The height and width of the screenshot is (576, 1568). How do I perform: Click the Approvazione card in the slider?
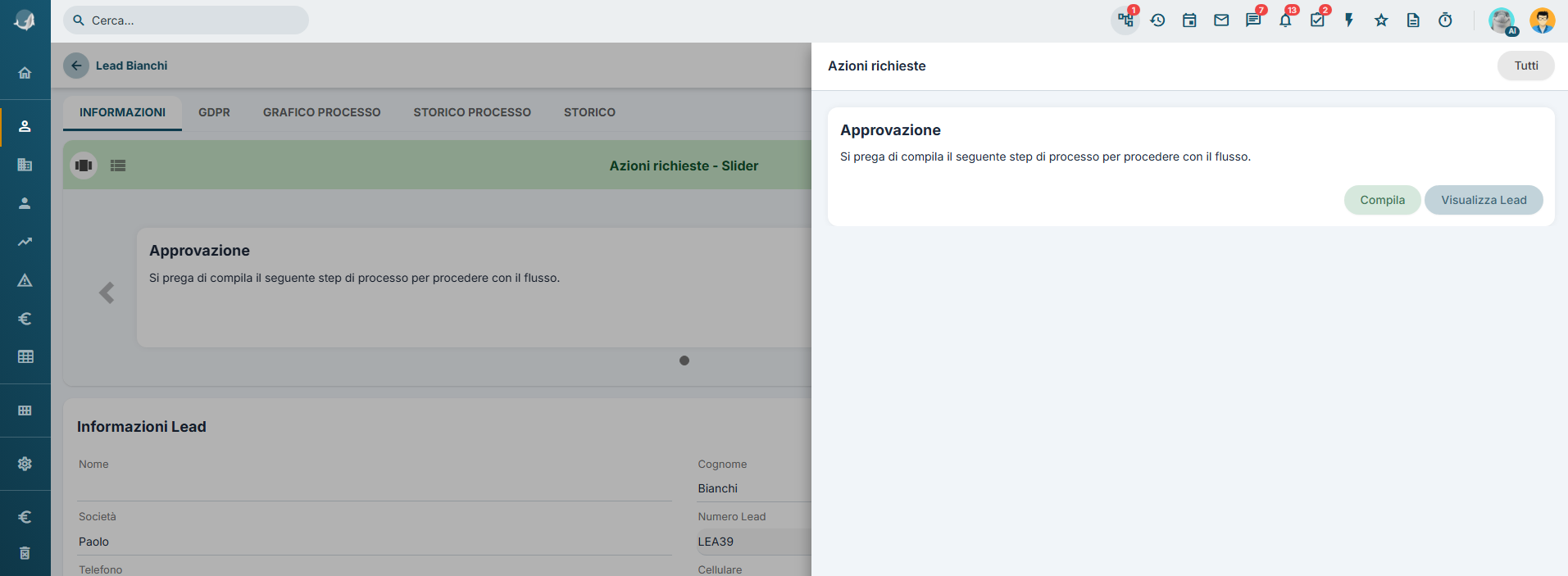click(474, 288)
